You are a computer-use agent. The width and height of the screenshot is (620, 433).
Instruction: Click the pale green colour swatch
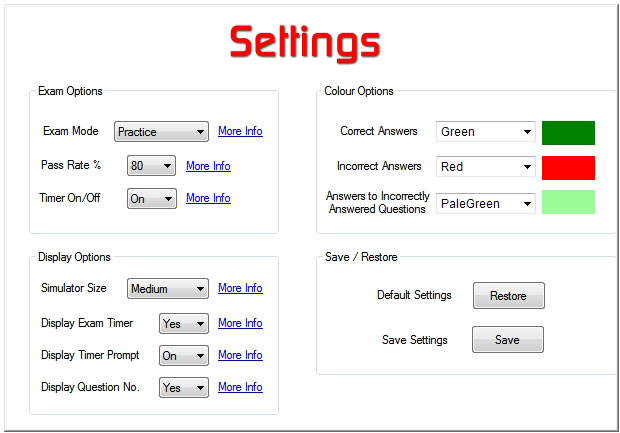coord(568,202)
